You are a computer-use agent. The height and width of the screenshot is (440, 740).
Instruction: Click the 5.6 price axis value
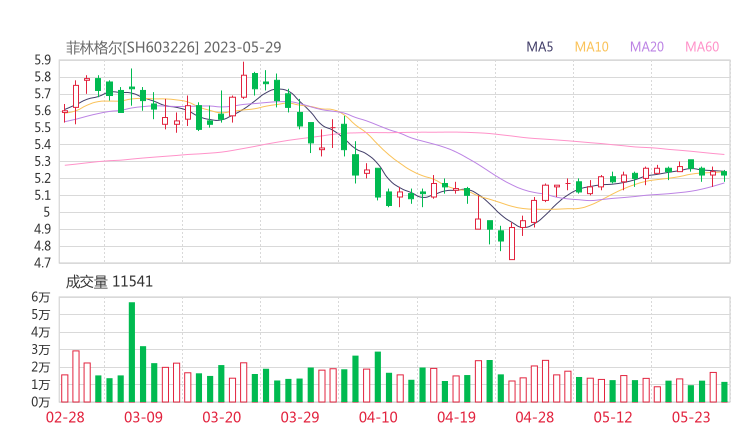[42, 111]
